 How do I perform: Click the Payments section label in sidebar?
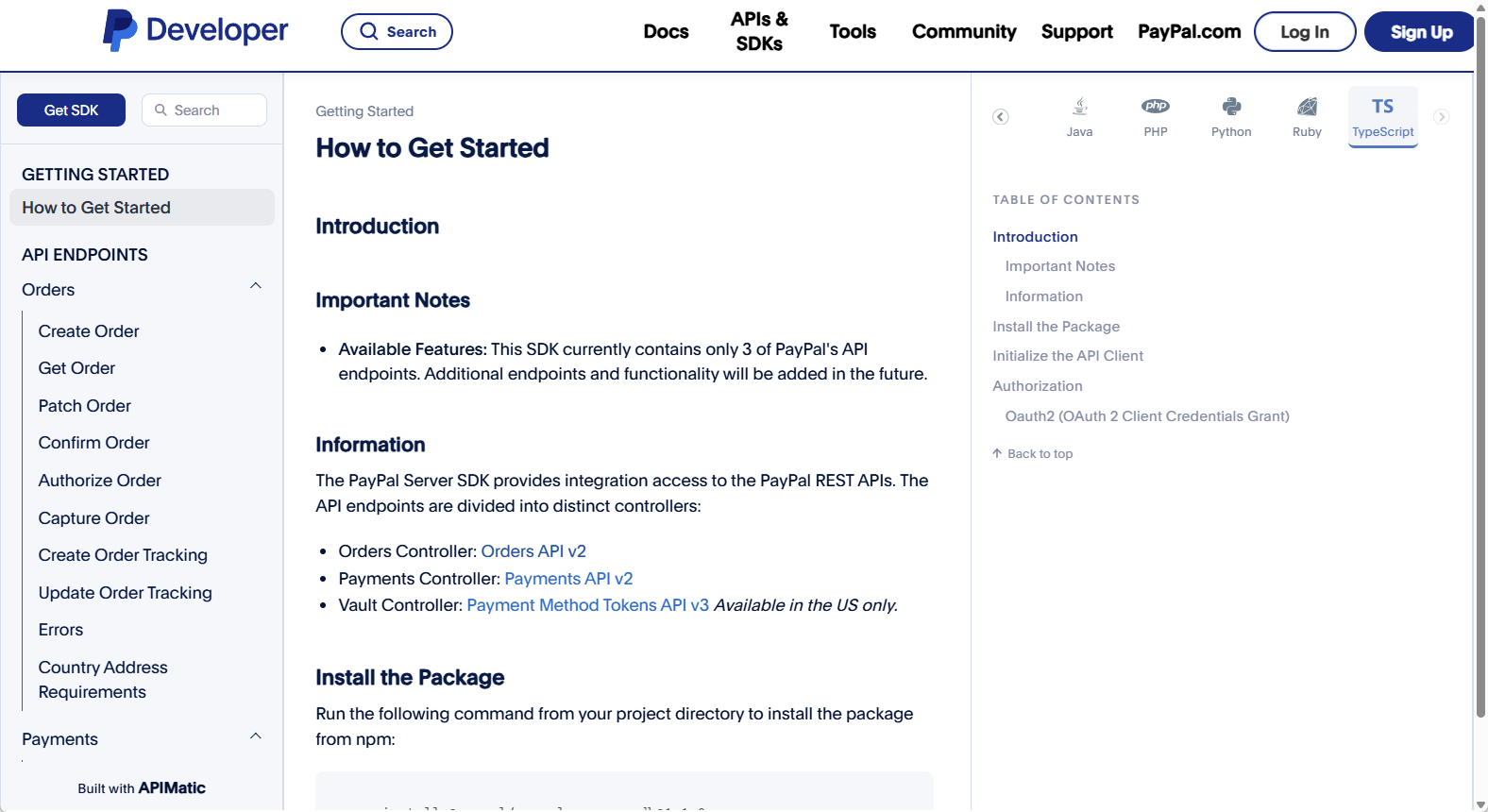tap(59, 739)
